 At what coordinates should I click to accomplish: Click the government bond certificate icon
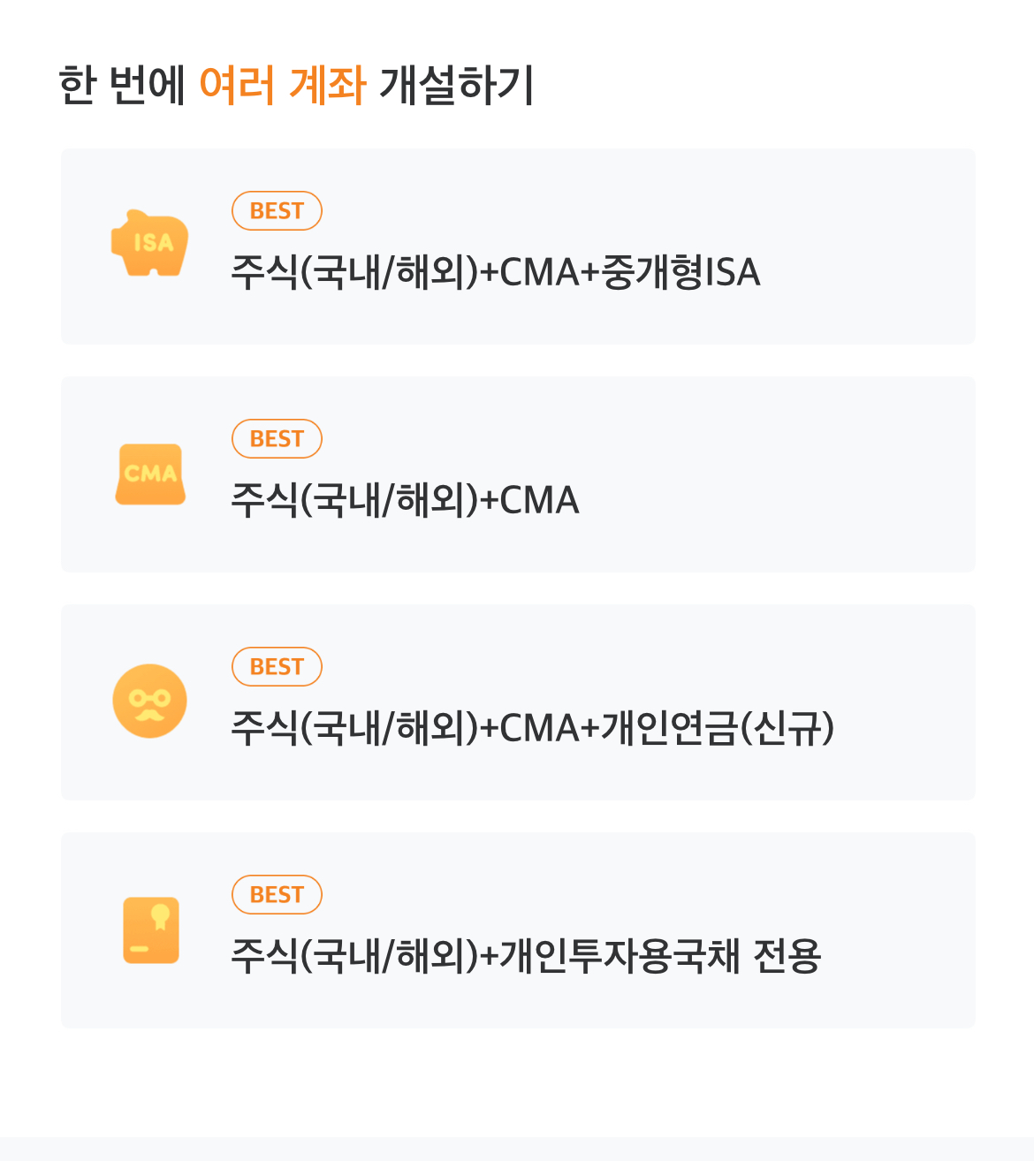[151, 929]
